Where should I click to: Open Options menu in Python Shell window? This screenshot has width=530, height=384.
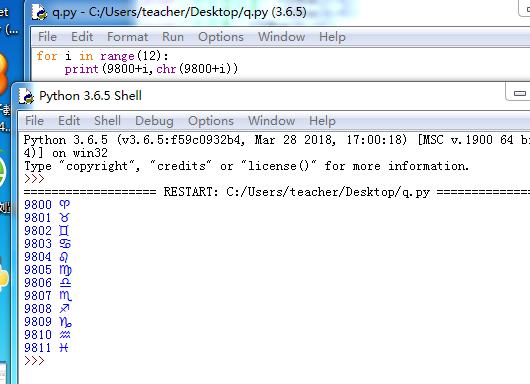click(211, 121)
